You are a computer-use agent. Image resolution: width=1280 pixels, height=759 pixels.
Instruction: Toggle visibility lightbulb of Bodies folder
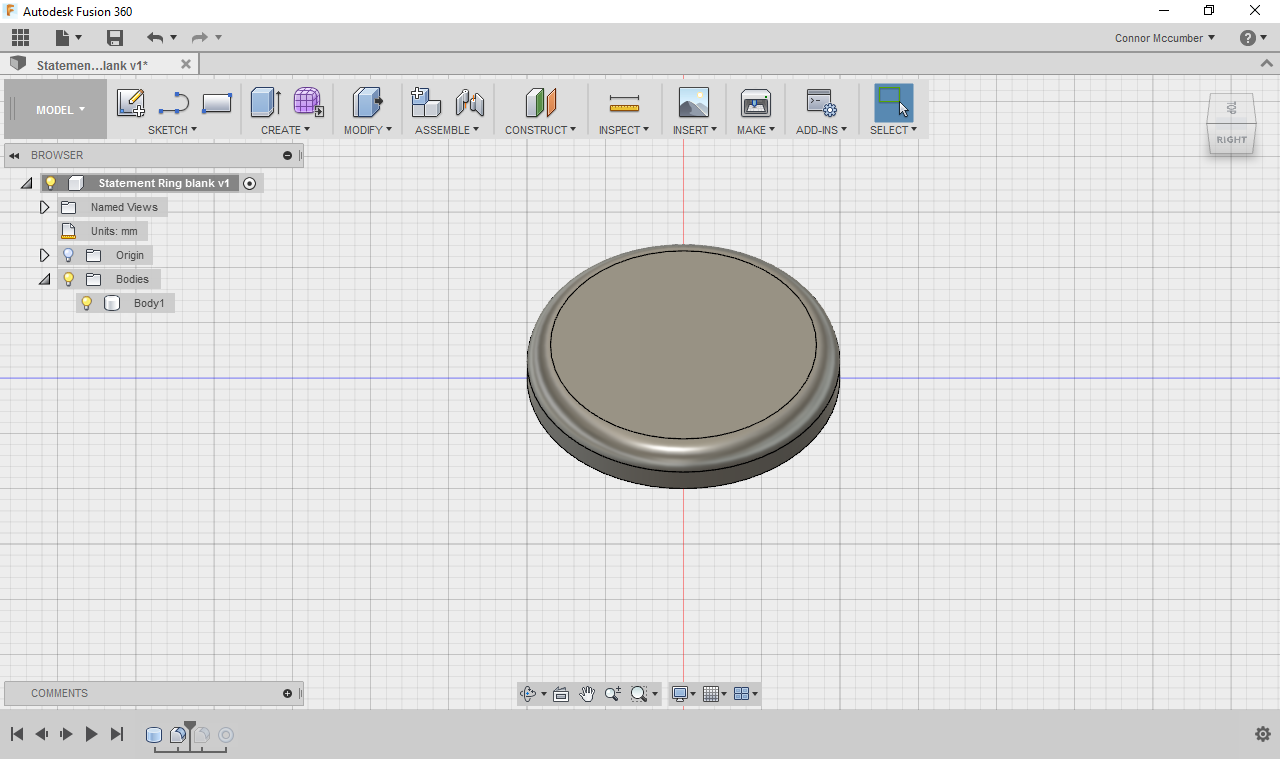[x=69, y=279]
